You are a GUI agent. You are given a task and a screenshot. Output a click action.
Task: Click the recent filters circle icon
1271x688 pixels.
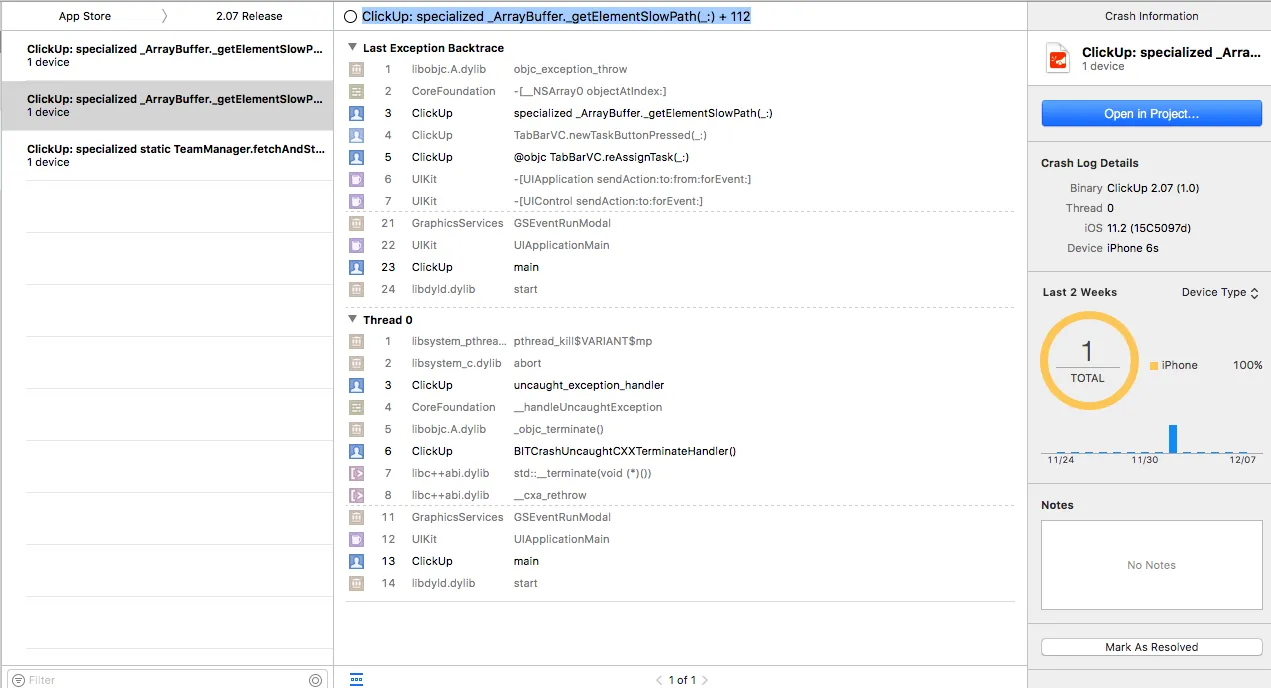point(316,680)
